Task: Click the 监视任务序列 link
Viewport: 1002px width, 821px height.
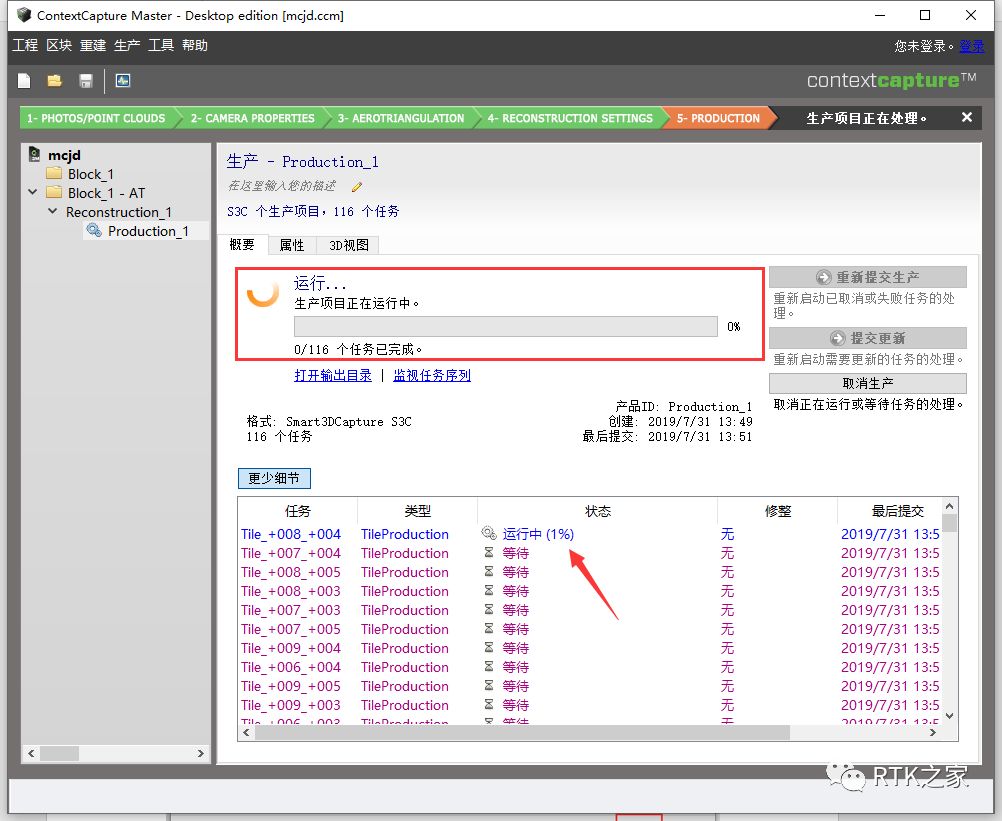Action: [432, 376]
